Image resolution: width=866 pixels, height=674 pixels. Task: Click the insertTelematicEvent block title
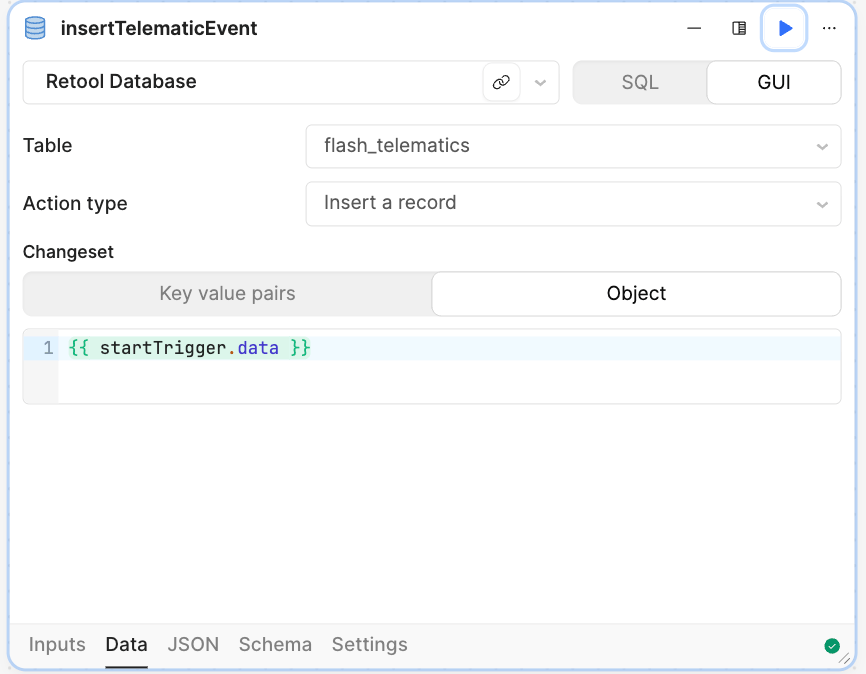[159, 29]
